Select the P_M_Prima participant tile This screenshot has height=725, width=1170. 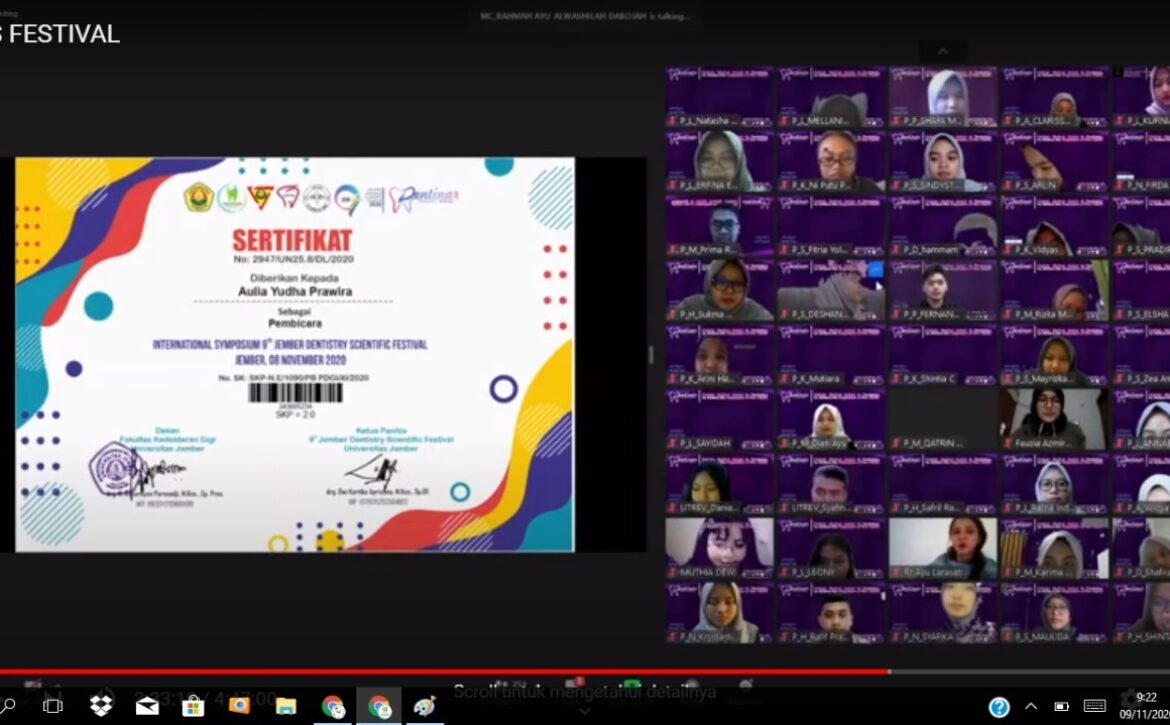pyautogui.click(x=719, y=226)
